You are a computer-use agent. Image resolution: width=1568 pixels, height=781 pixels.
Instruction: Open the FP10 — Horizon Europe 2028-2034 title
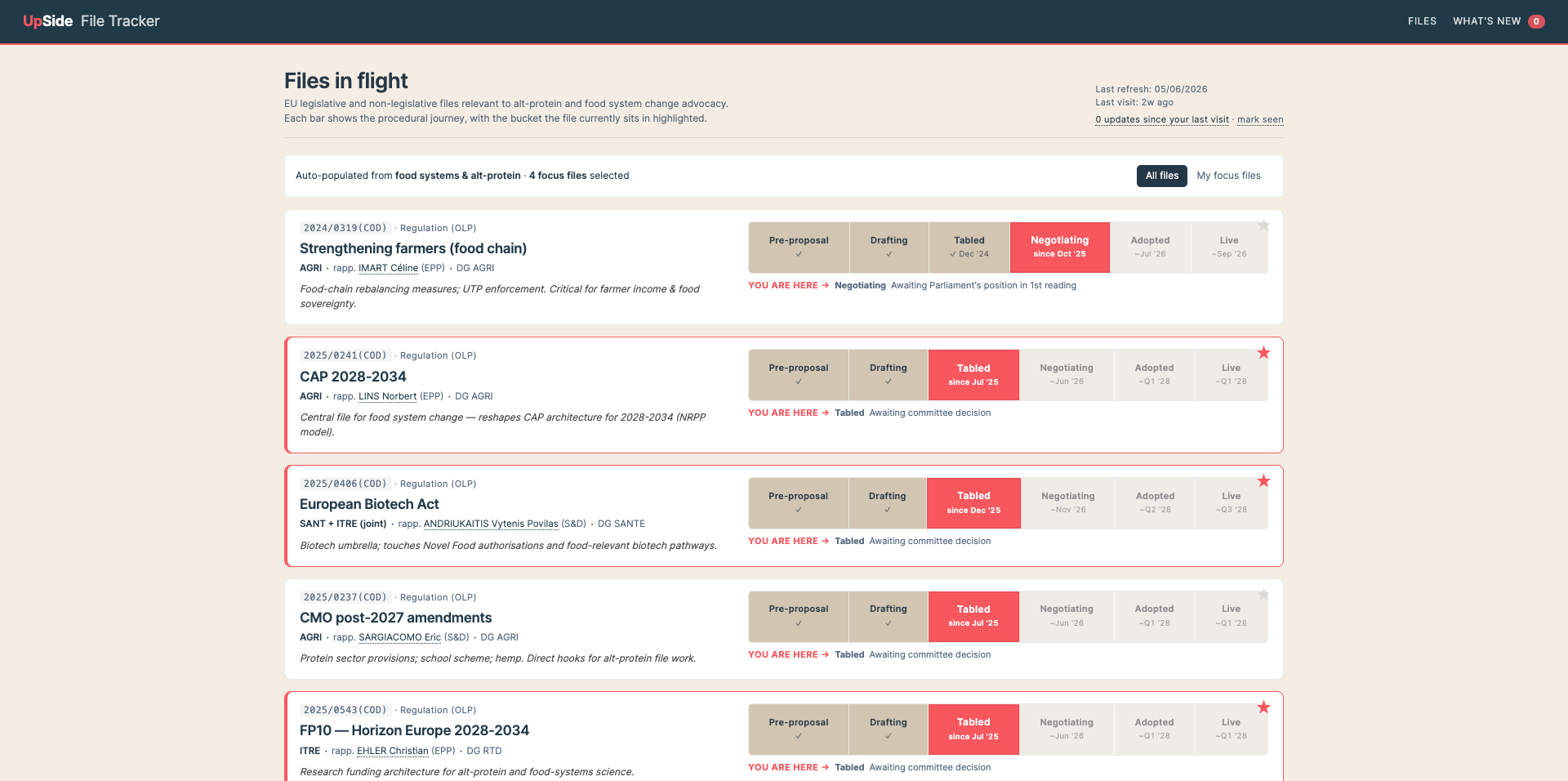point(414,730)
